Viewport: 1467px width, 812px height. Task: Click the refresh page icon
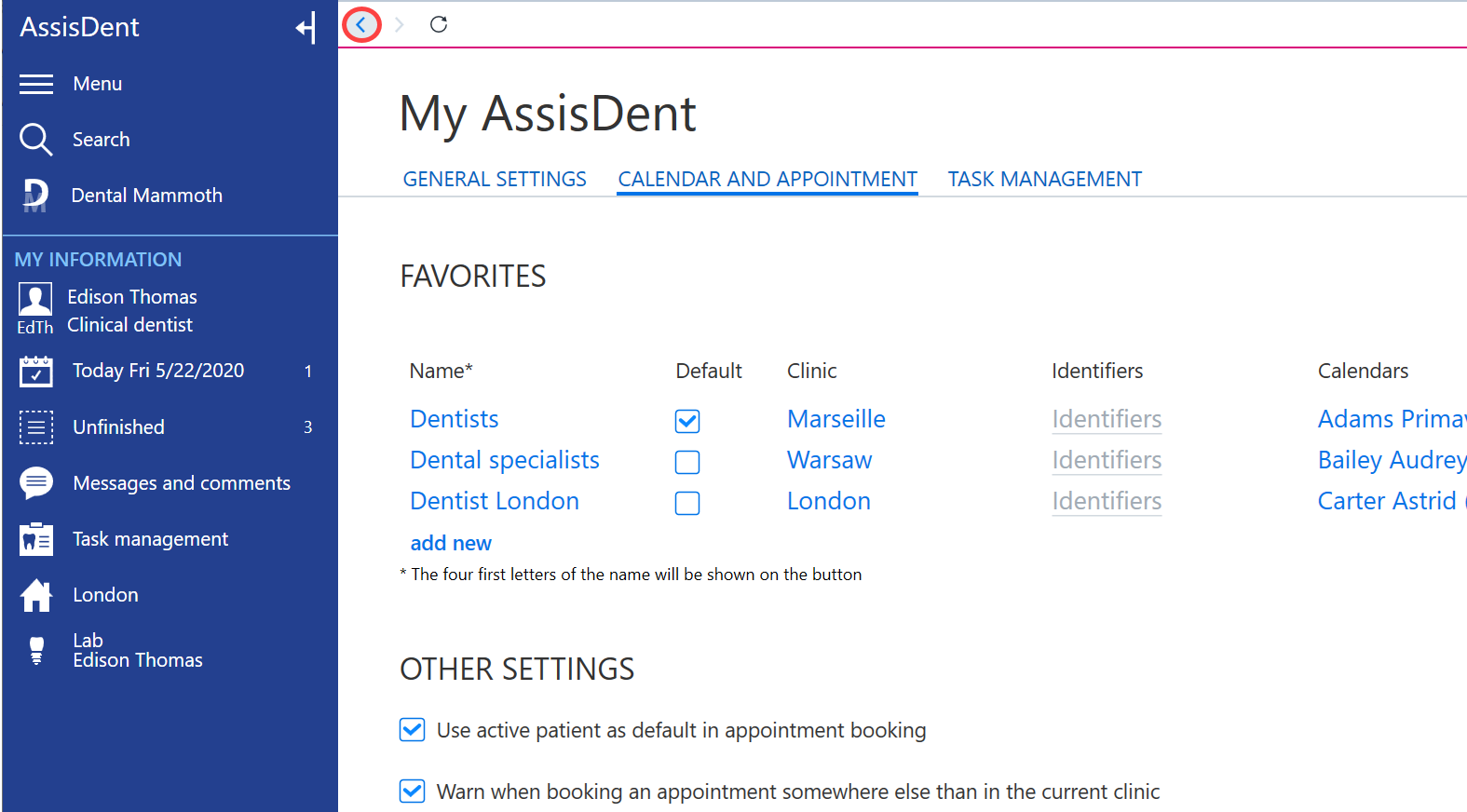coord(439,24)
